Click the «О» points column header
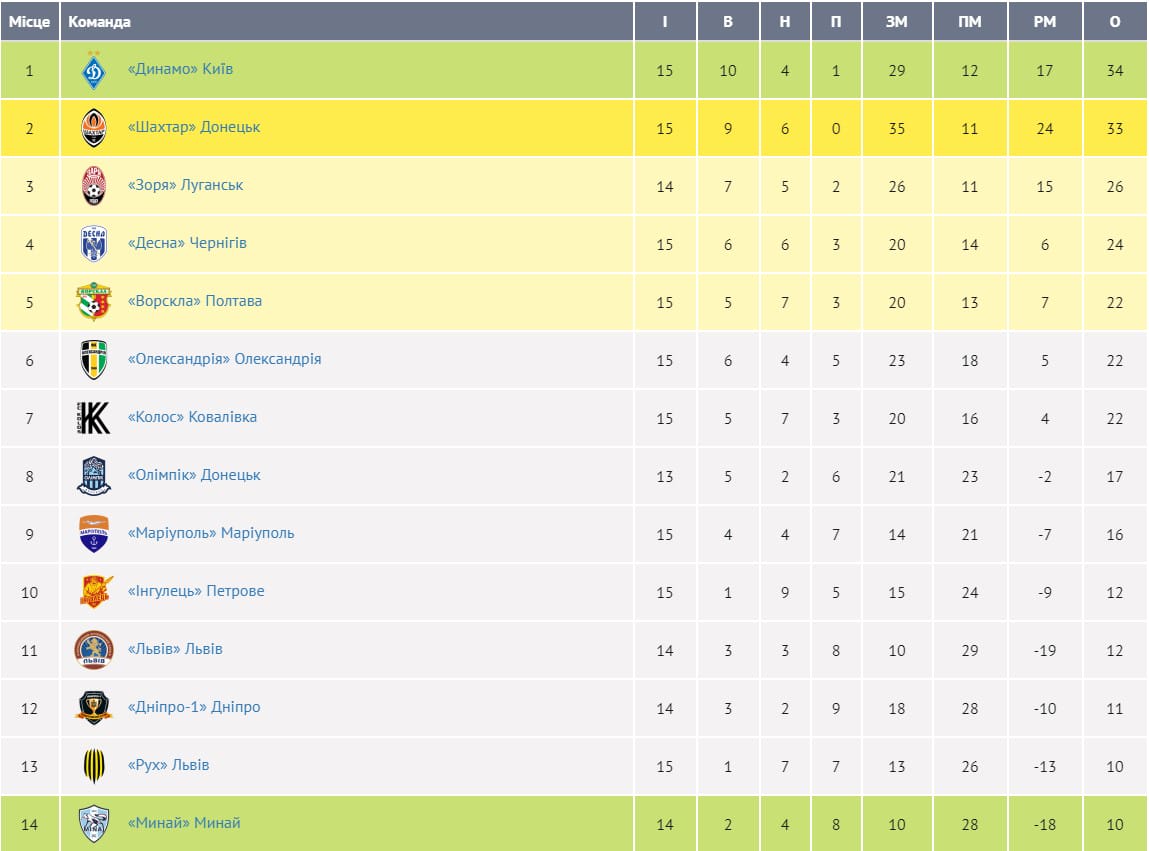This screenshot has width=1149, height=851. (1115, 21)
